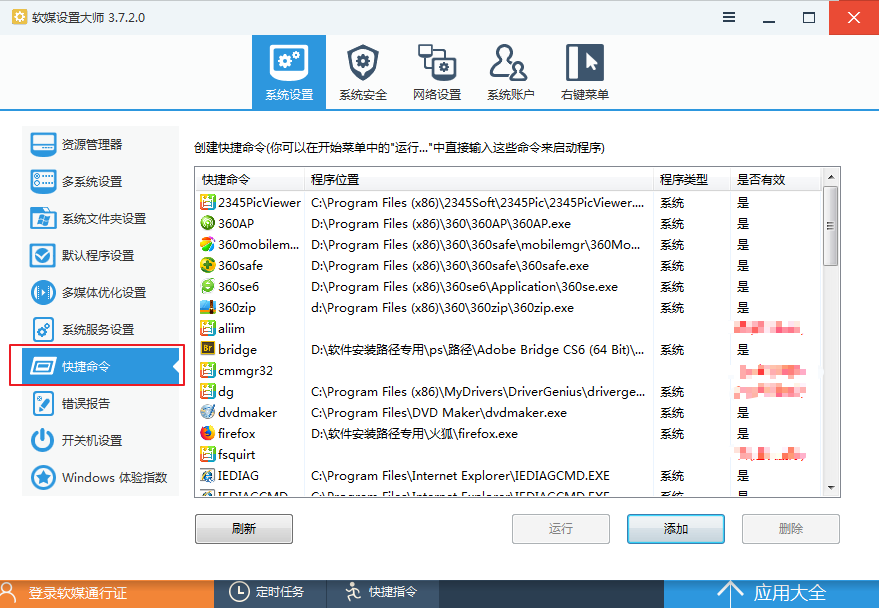Click the 添加 button
The image size is (879, 608).
pyautogui.click(x=676, y=528)
